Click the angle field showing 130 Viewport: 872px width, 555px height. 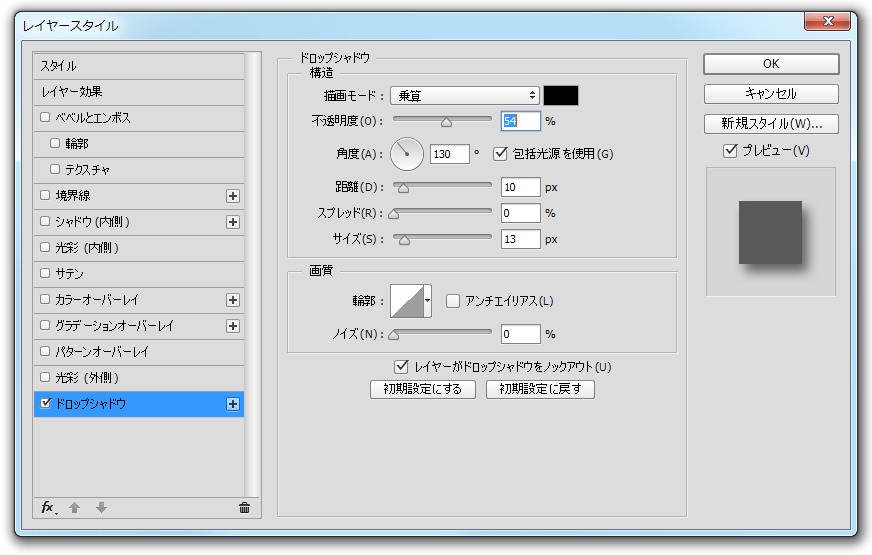pos(449,154)
